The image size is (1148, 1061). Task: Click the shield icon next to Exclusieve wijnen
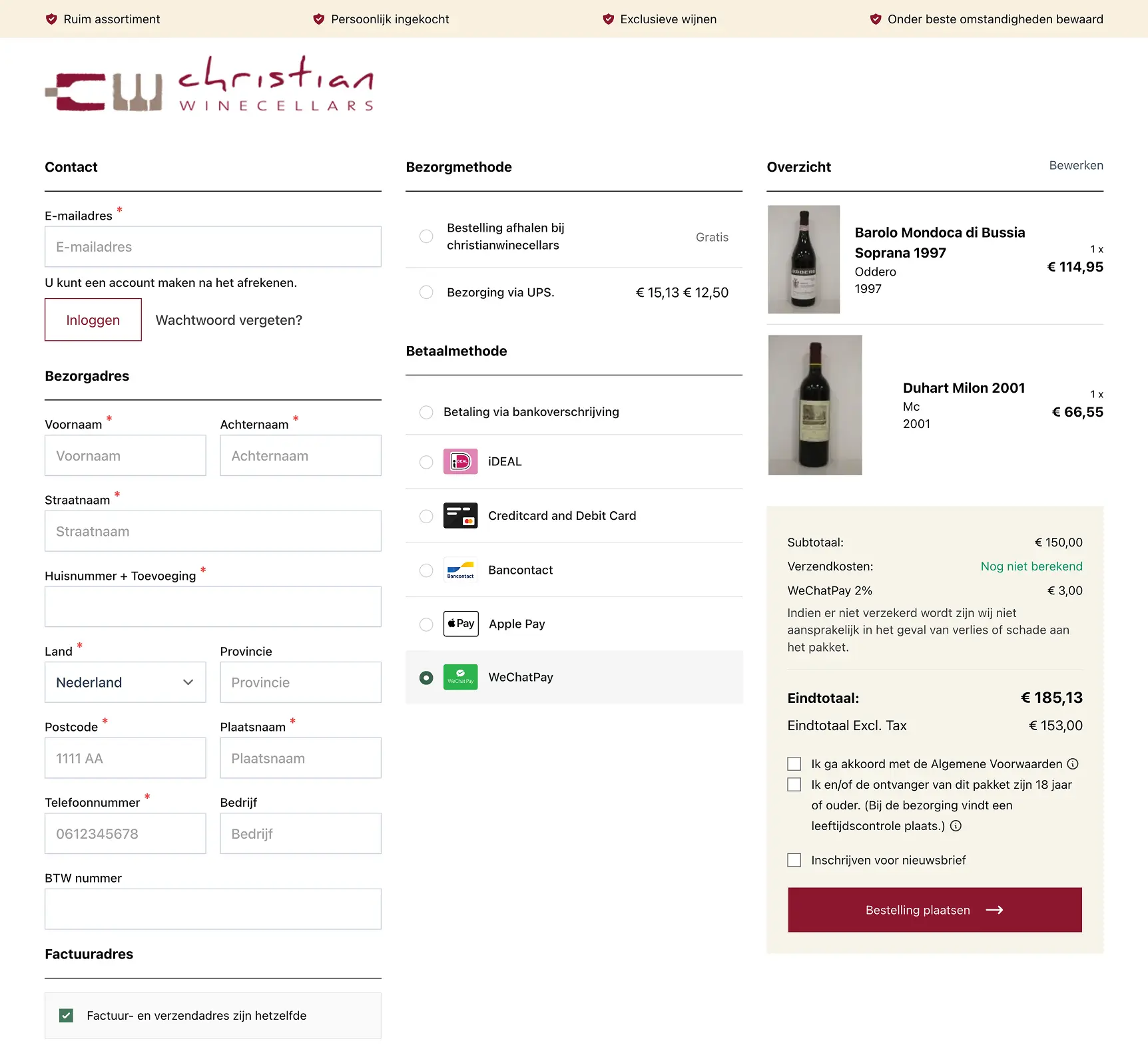(x=607, y=19)
